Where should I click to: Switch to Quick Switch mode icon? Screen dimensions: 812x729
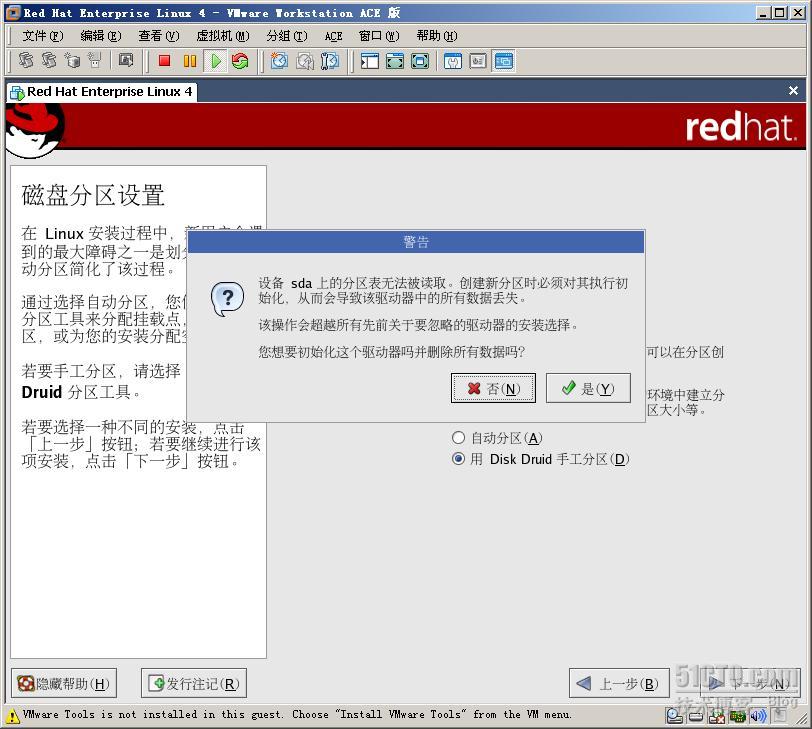(x=395, y=61)
